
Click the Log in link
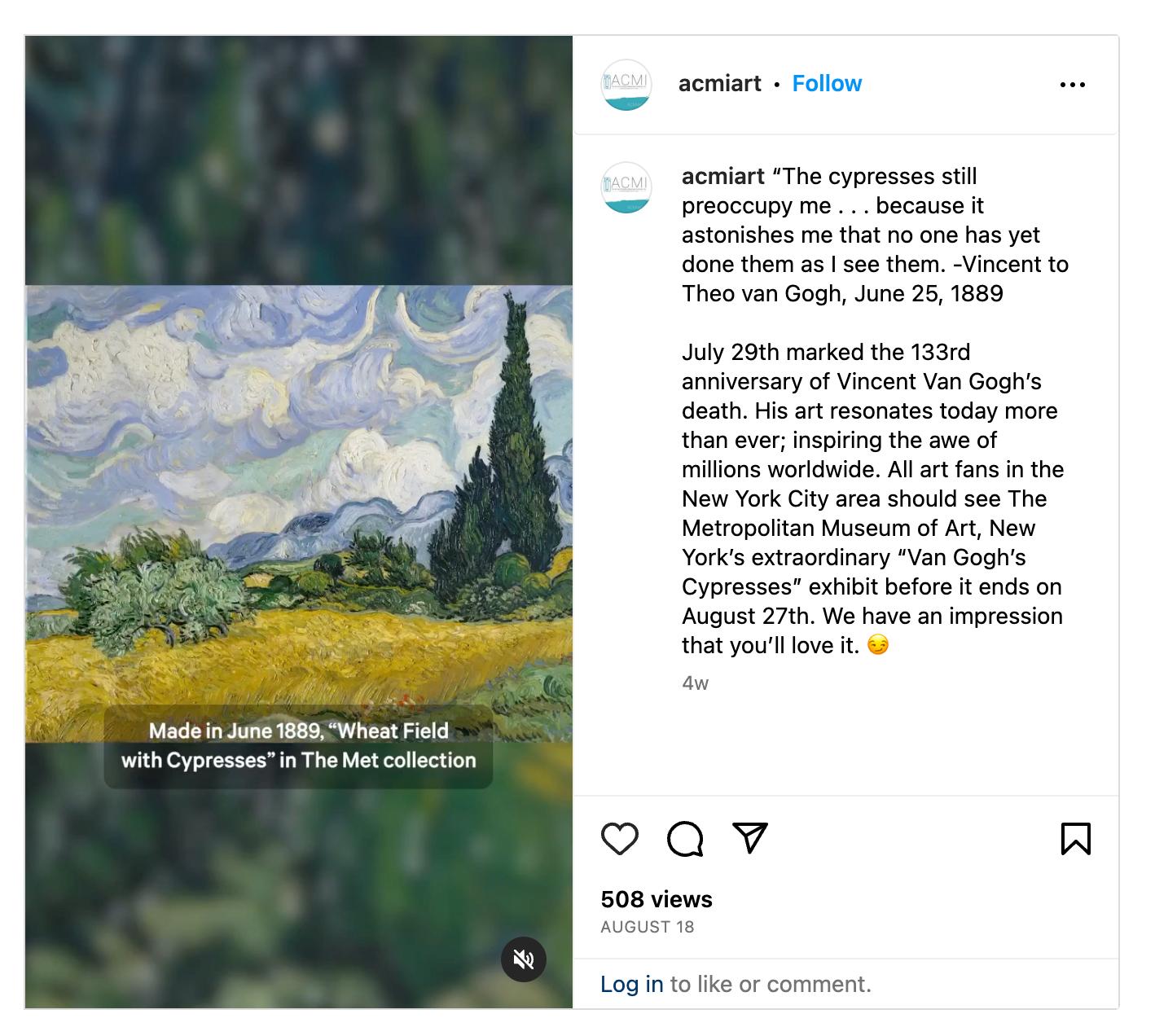click(x=631, y=985)
